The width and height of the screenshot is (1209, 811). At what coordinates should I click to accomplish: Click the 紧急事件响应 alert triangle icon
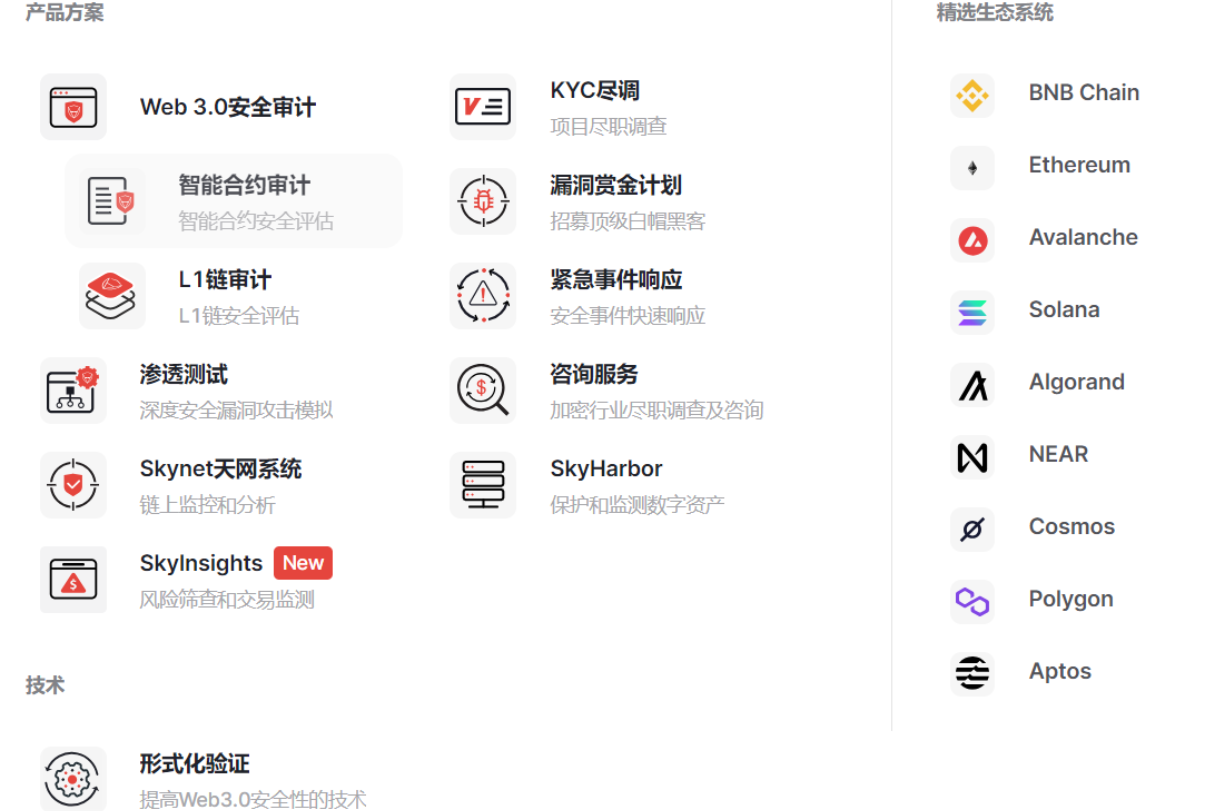tap(483, 296)
